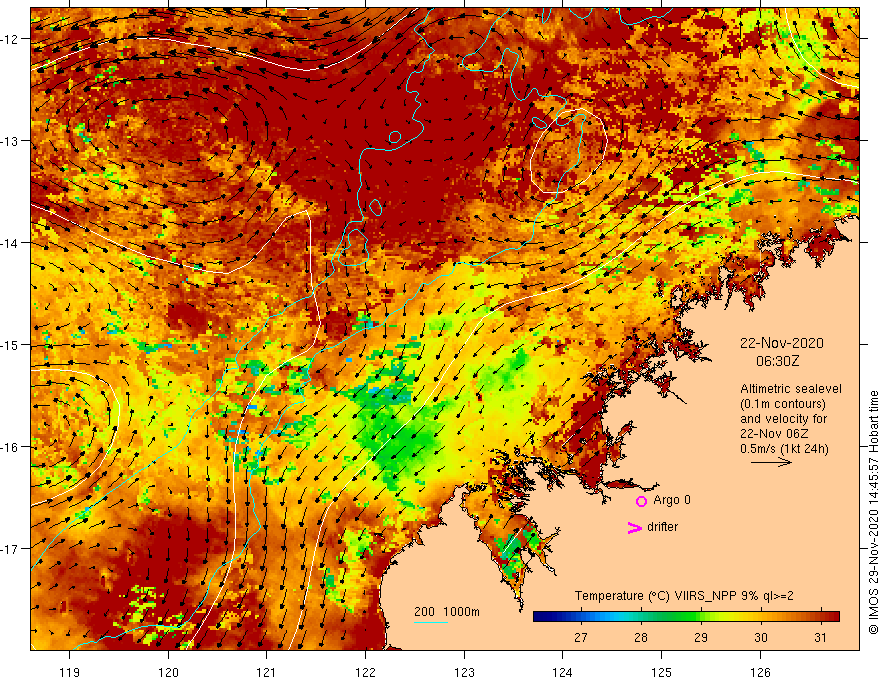Screen dimensions: 880x680
Task: Click the magenta drifter arrow symbol
Action: [635, 527]
